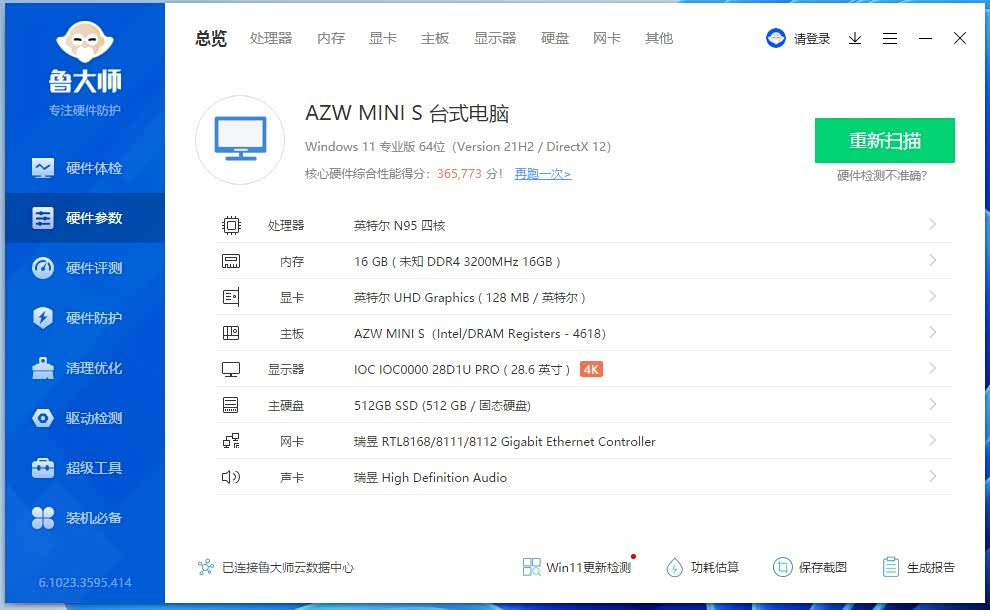Click 保存截图 at the bottom
Viewport: 990px width, 610px height.
(x=810, y=567)
